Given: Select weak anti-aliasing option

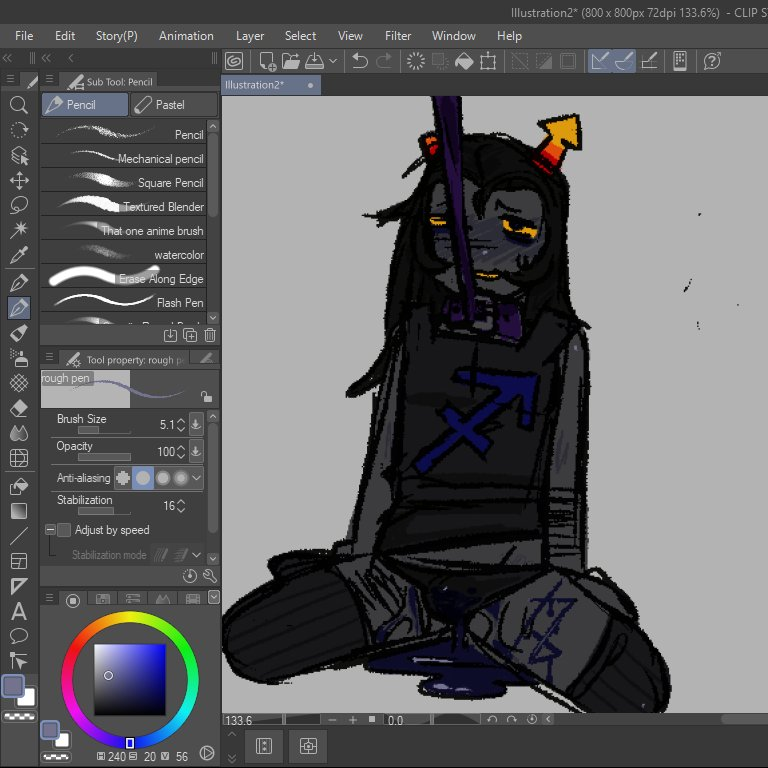Looking at the screenshot, I should 143,478.
